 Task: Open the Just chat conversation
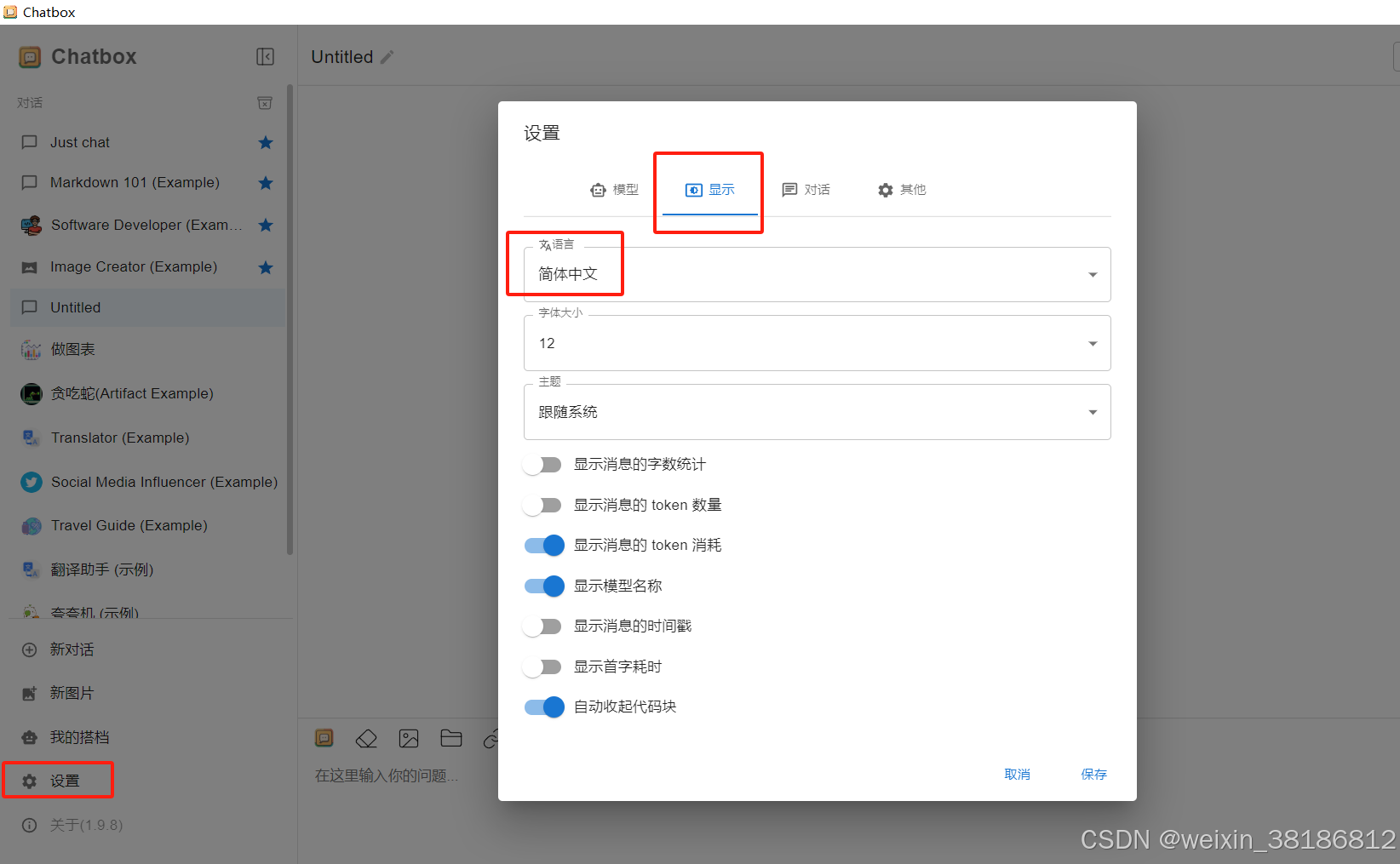click(147, 142)
